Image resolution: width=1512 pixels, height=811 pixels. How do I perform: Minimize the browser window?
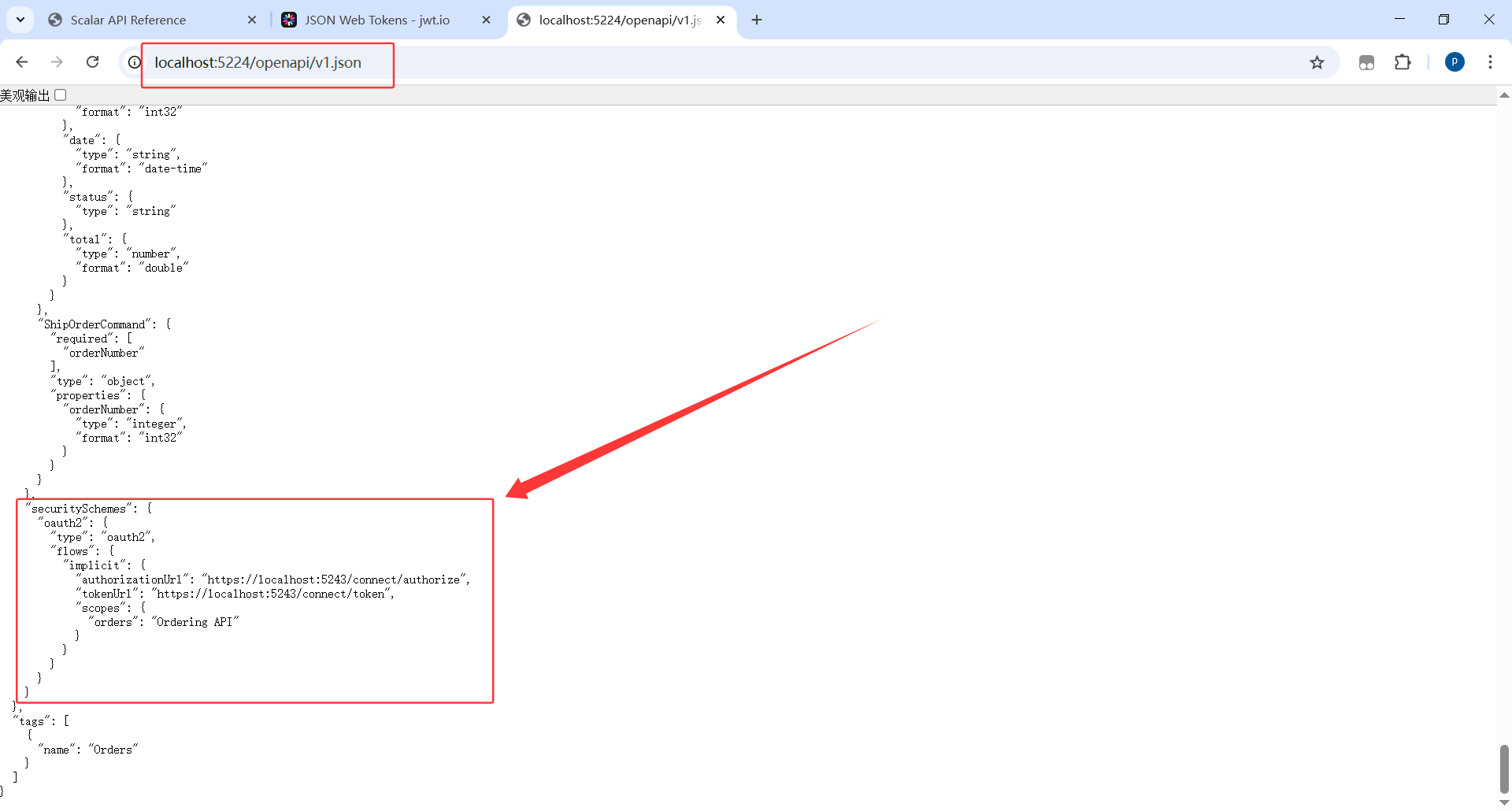coord(1399,20)
